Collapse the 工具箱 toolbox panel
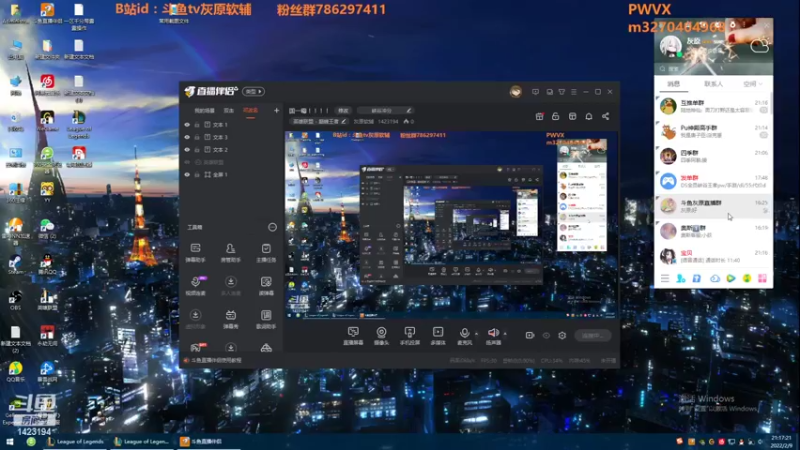 click(x=272, y=227)
